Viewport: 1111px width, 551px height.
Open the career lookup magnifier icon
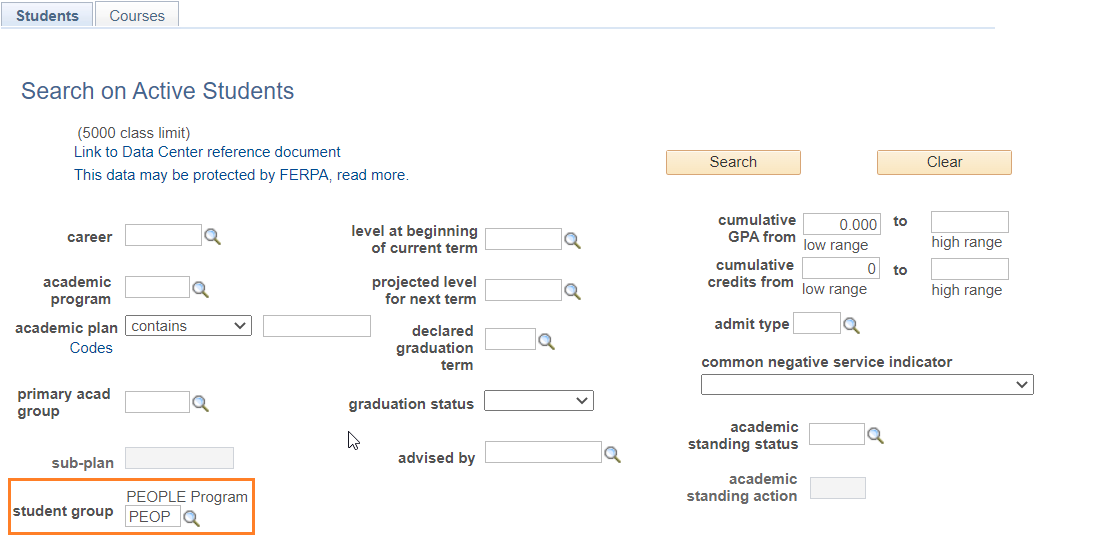click(x=213, y=237)
